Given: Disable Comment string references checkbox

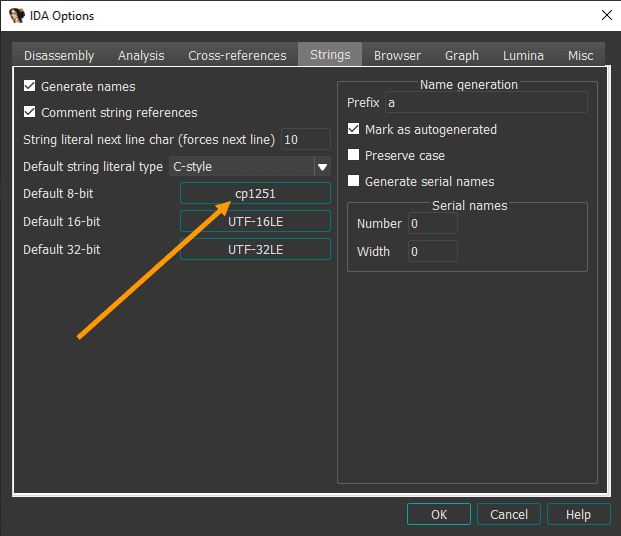Looking at the screenshot, I should pyautogui.click(x=30, y=113).
